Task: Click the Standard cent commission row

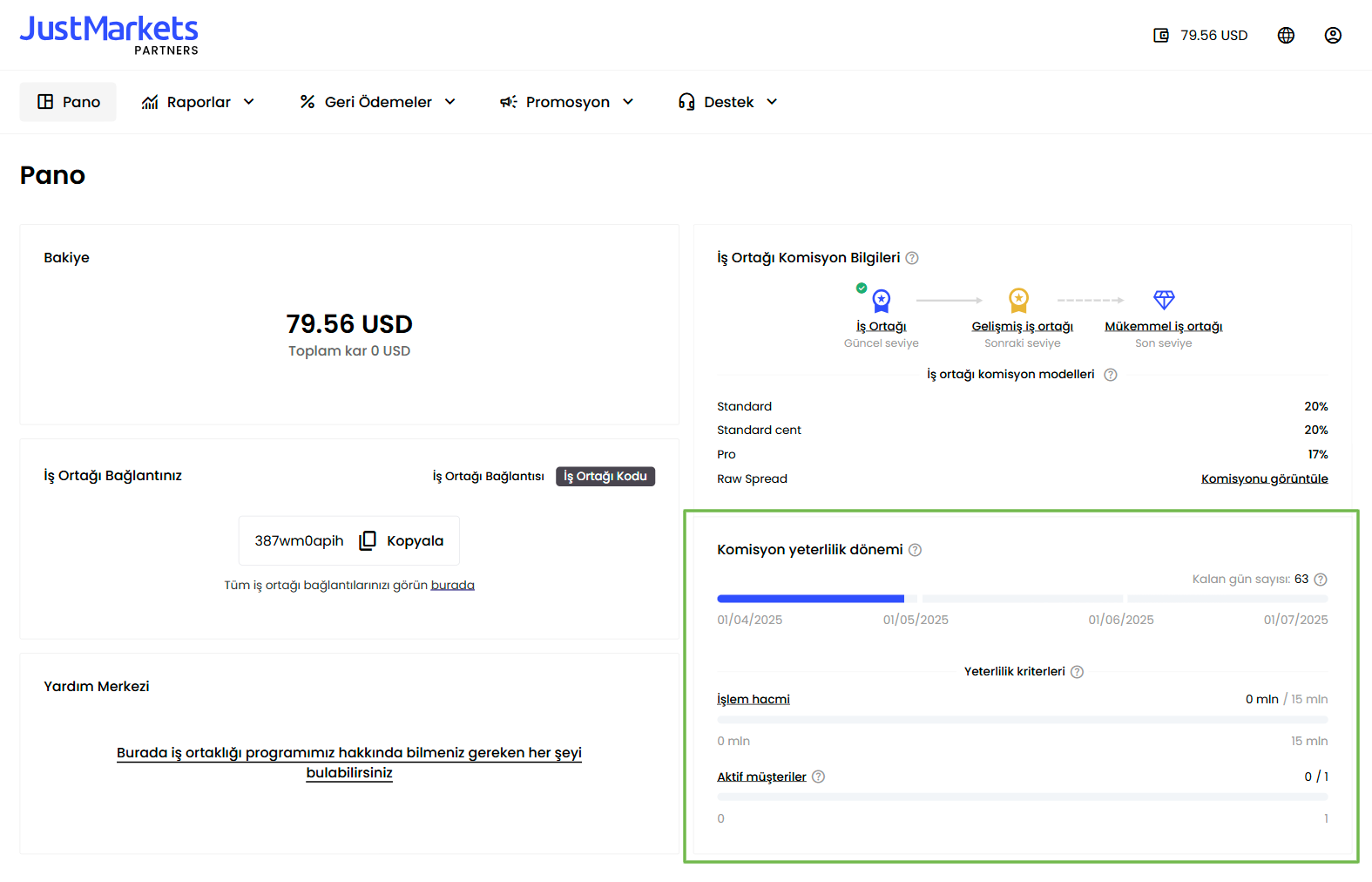Action: tap(1023, 430)
